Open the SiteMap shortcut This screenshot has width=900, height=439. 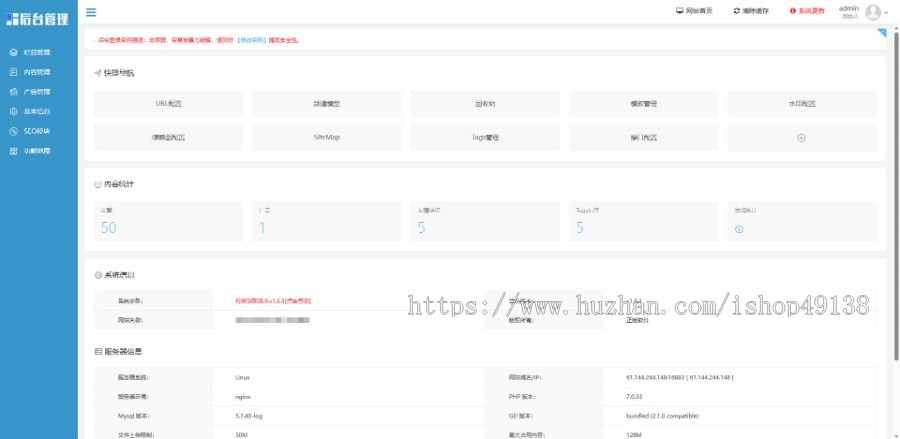point(327,138)
